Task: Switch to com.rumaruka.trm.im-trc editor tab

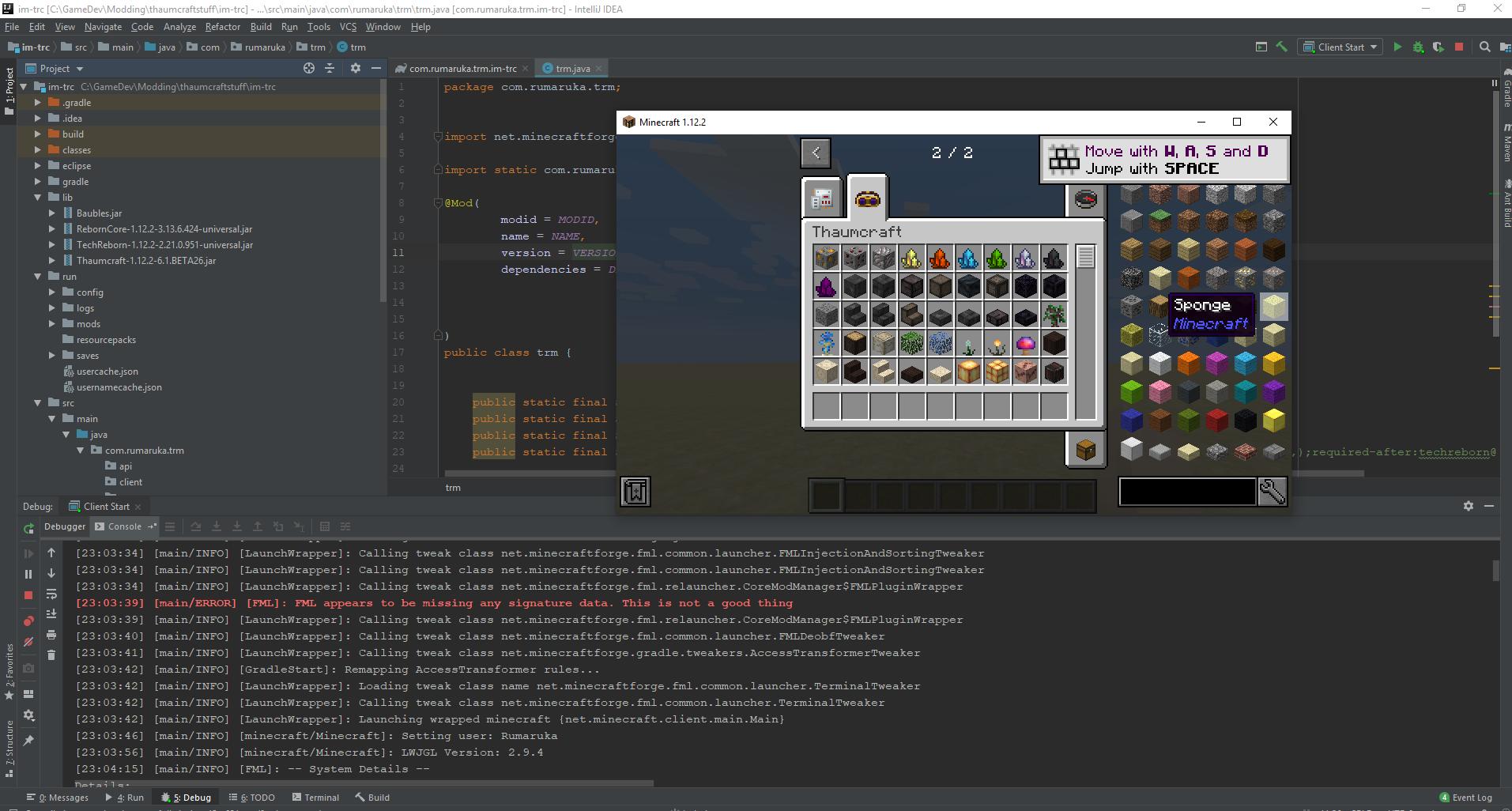Action: point(462,69)
